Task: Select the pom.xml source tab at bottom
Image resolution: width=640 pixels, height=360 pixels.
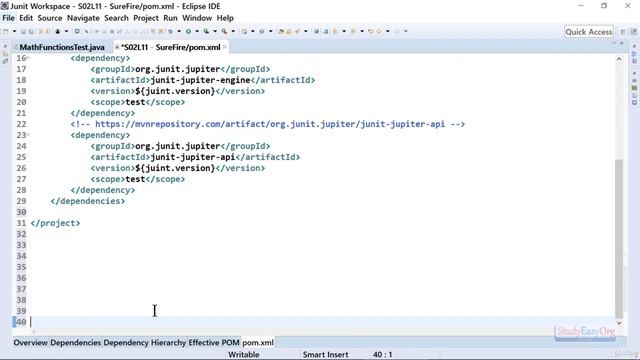Action: [x=258, y=342]
